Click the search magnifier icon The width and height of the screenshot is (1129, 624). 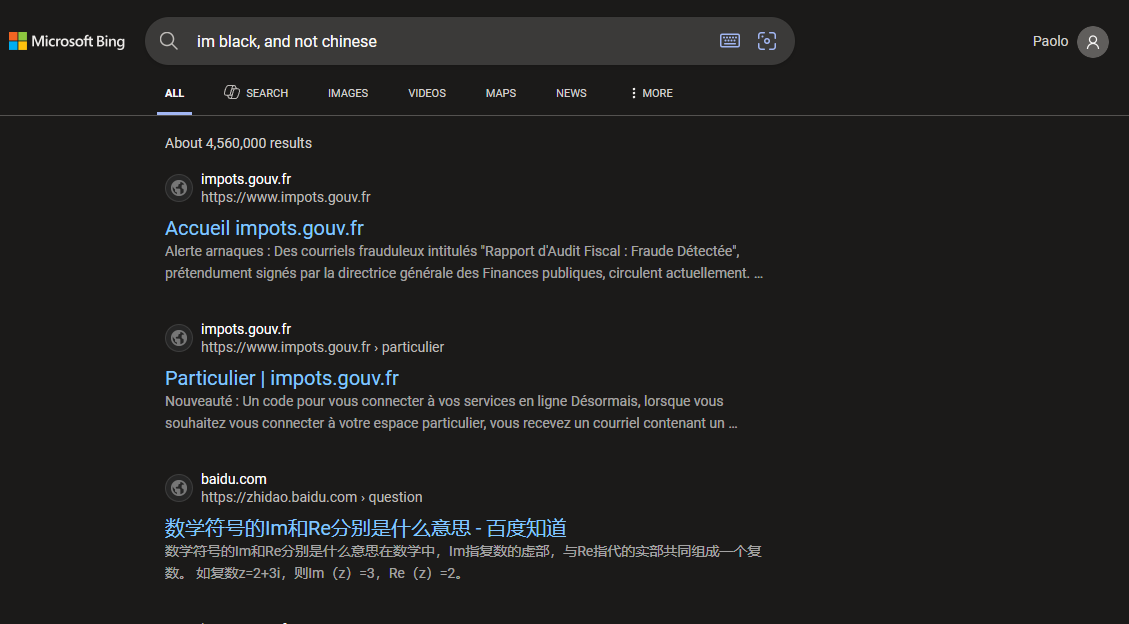(168, 41)
